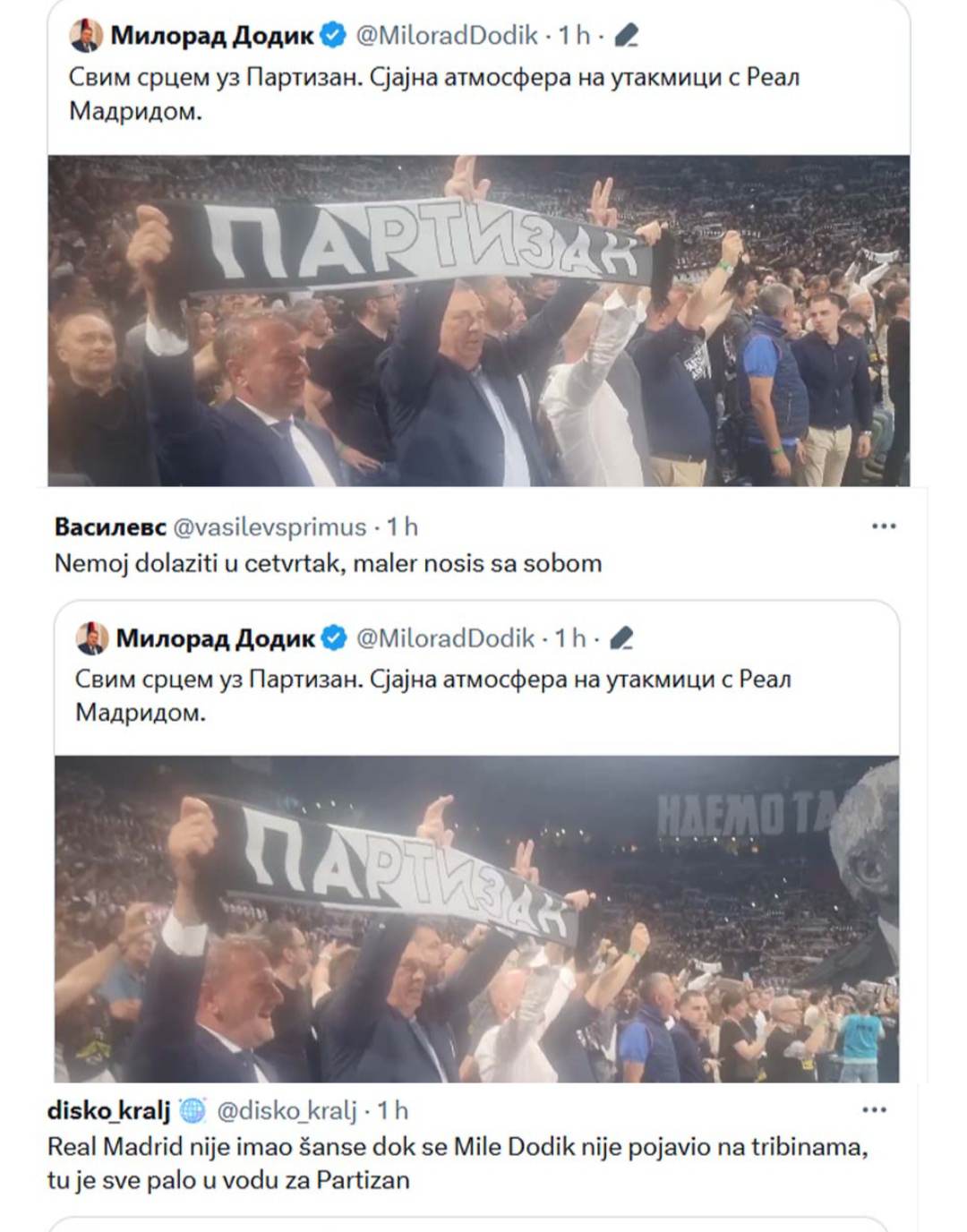Viewport: 967px width, 1232px height.
Task: Click Milorad Dodik avatar in quoted tweet
Action: [x=91, y=637]
